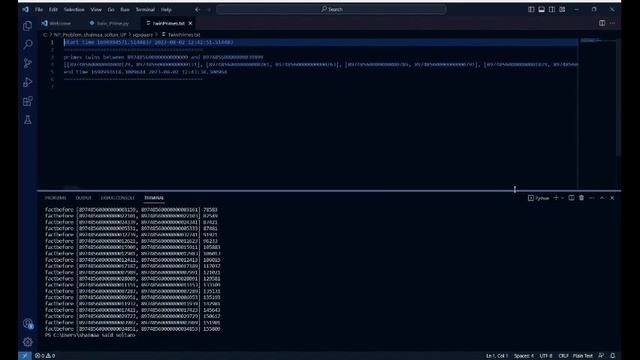The image size is (640, 360).
Task: Switch to the Debug Console tab
Action: [x=118, y=198]
